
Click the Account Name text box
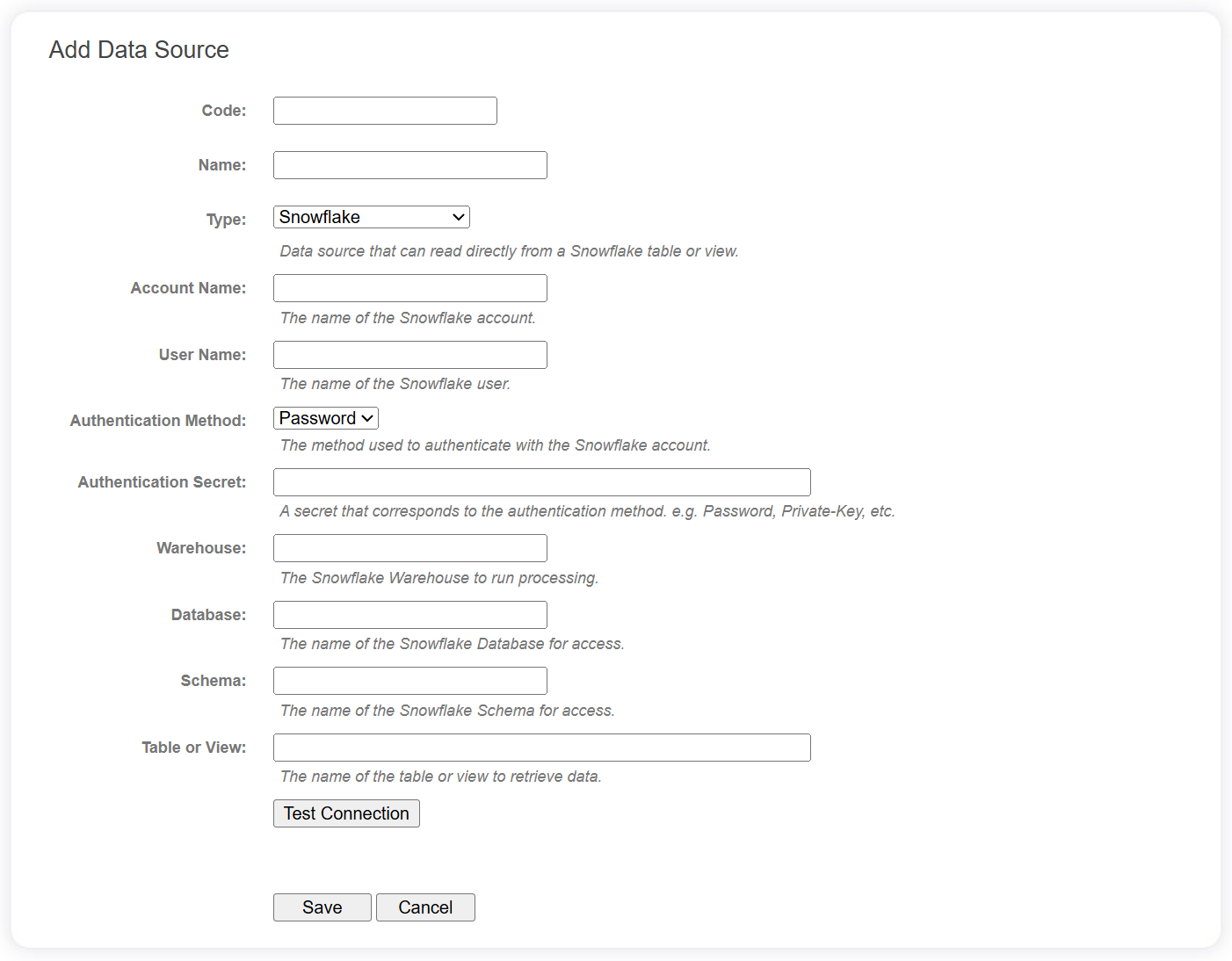[409, 287]
